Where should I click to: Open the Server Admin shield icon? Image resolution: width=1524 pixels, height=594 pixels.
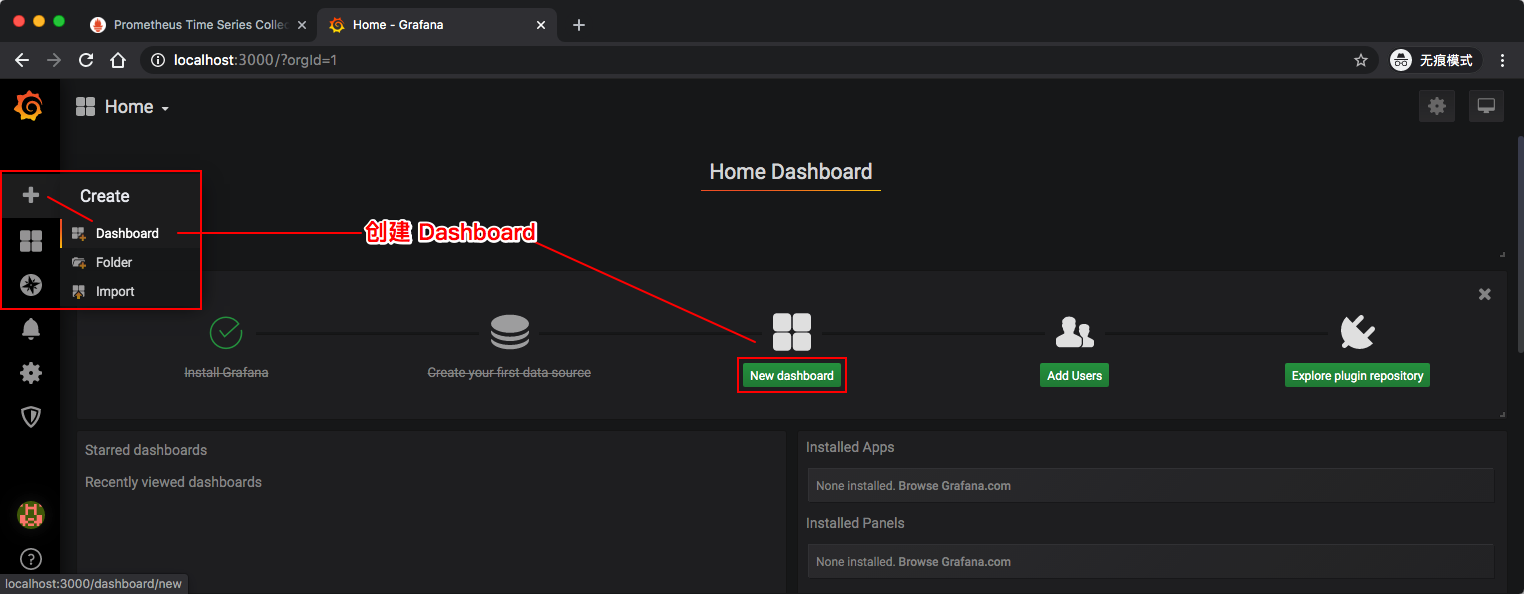pos(31,417)
